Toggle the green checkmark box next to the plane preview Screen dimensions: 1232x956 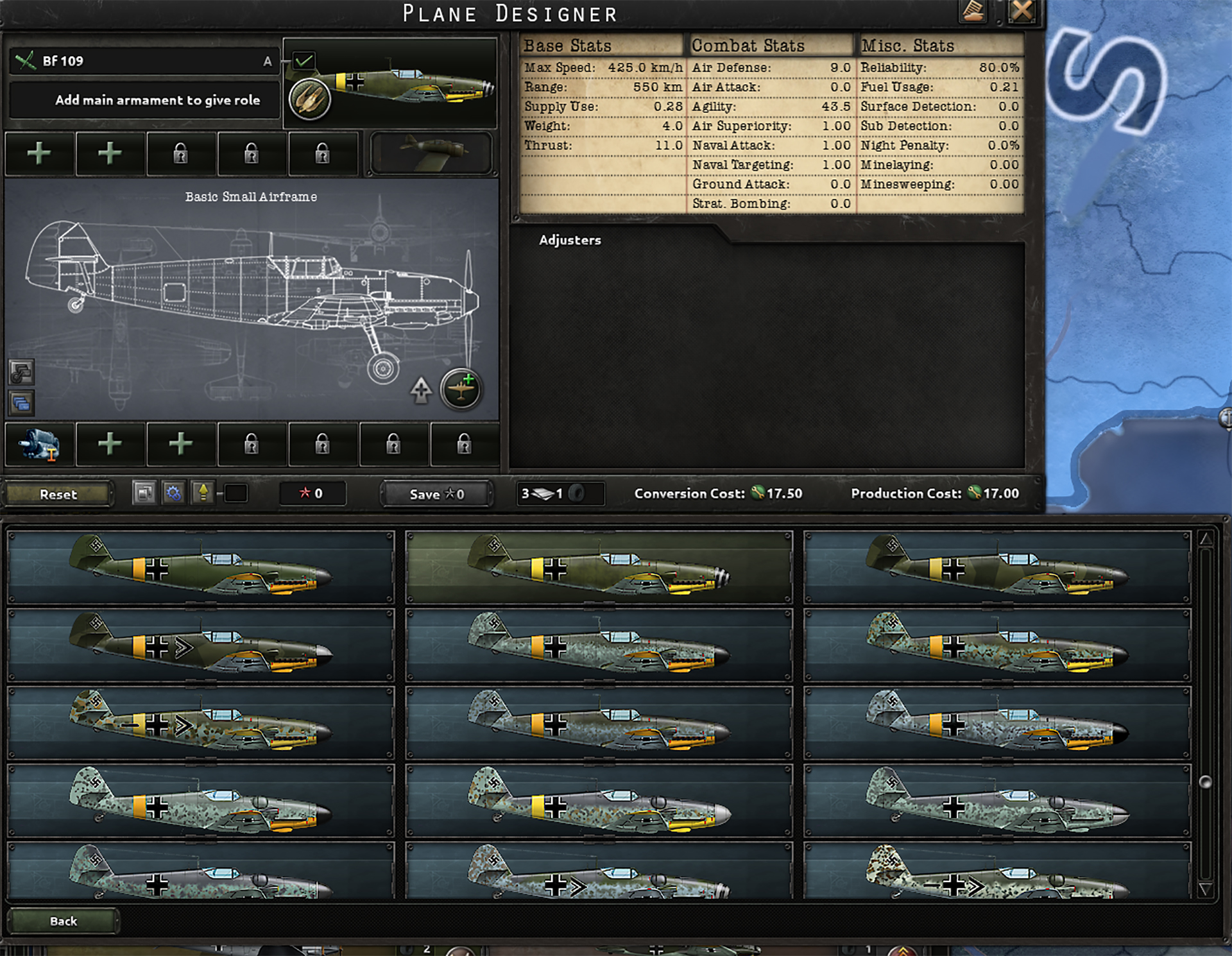(304, 61)
